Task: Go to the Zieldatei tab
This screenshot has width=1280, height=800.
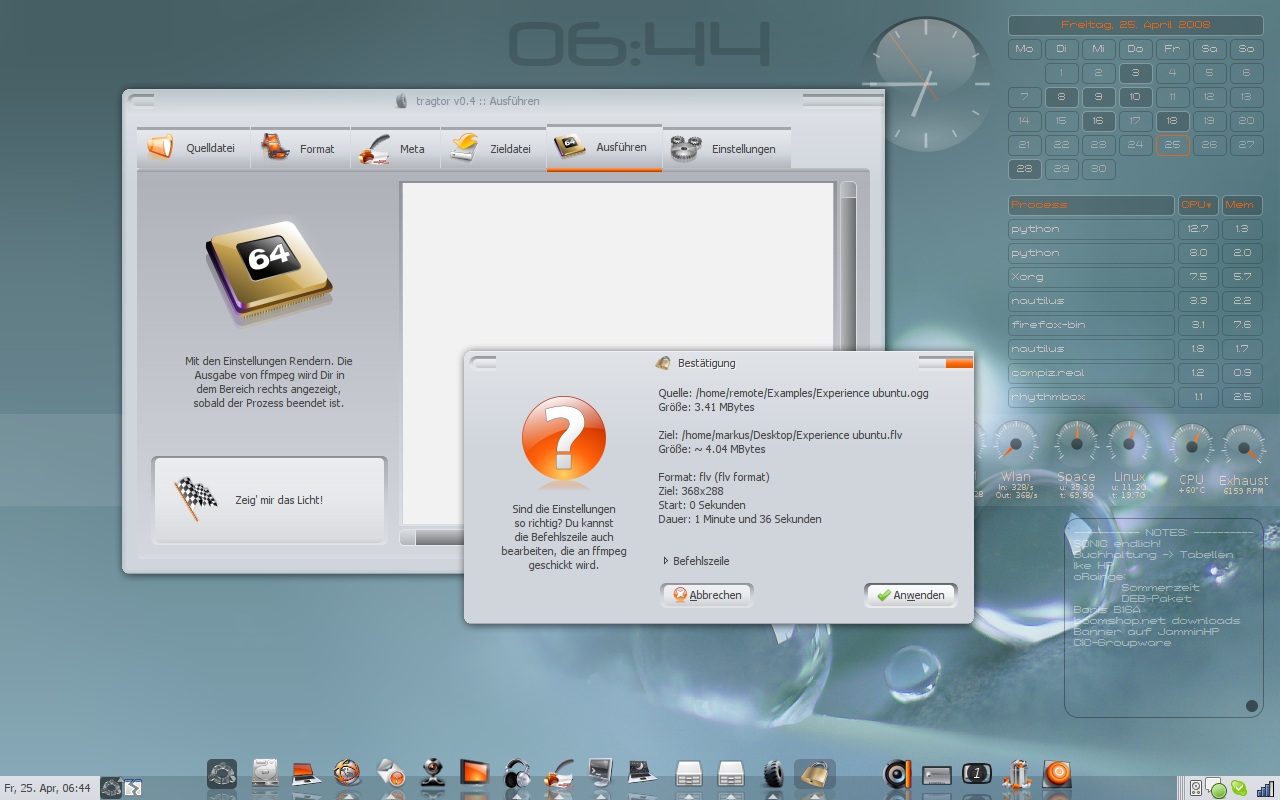Action: coord(493,148)
